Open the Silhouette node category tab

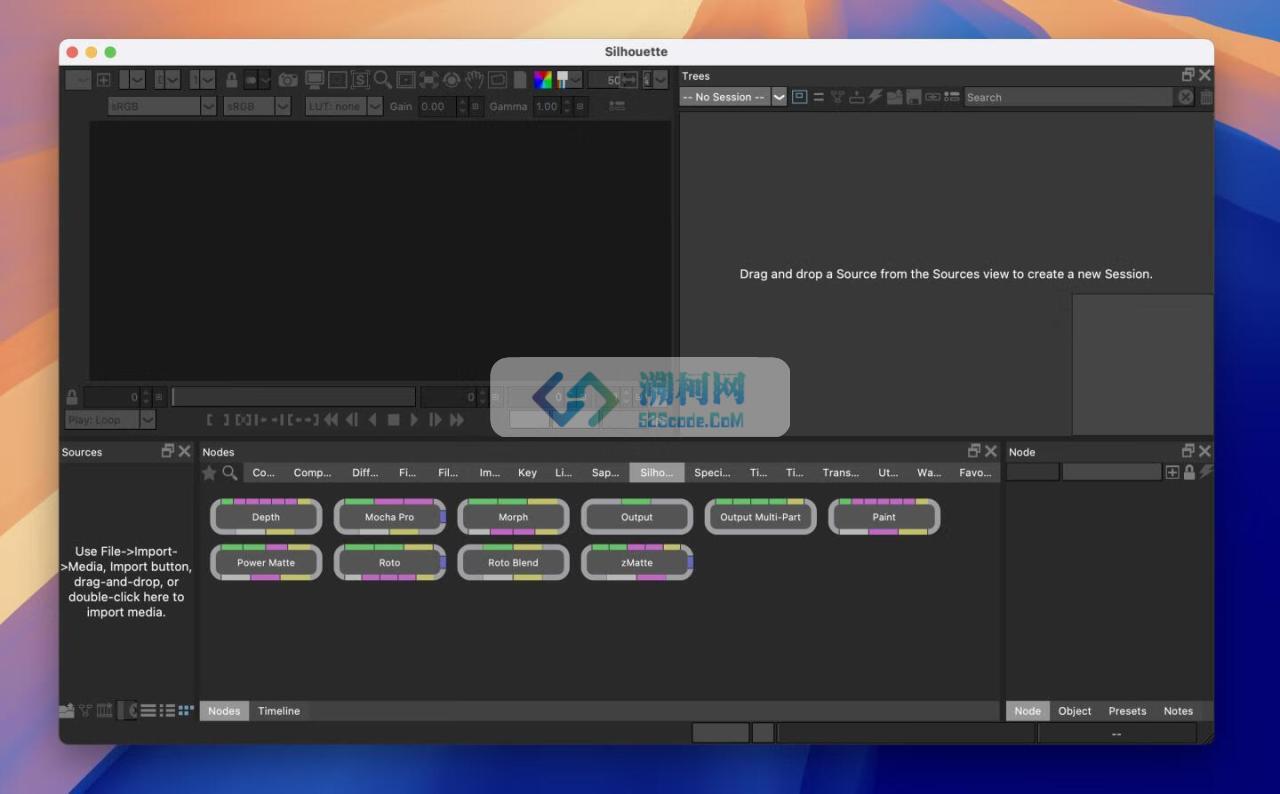tap(656, 473)
